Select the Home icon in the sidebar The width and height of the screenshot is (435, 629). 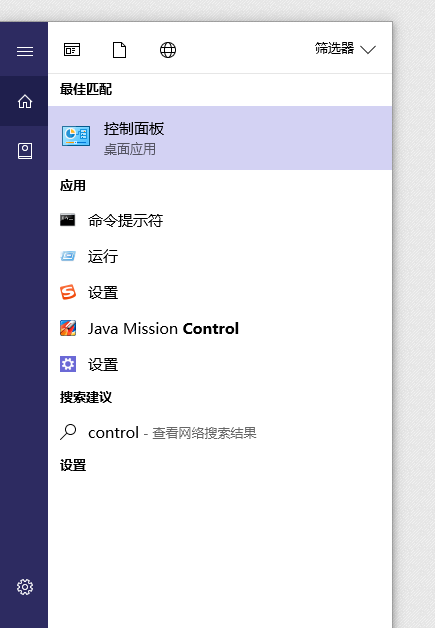[x=24, y=101]
